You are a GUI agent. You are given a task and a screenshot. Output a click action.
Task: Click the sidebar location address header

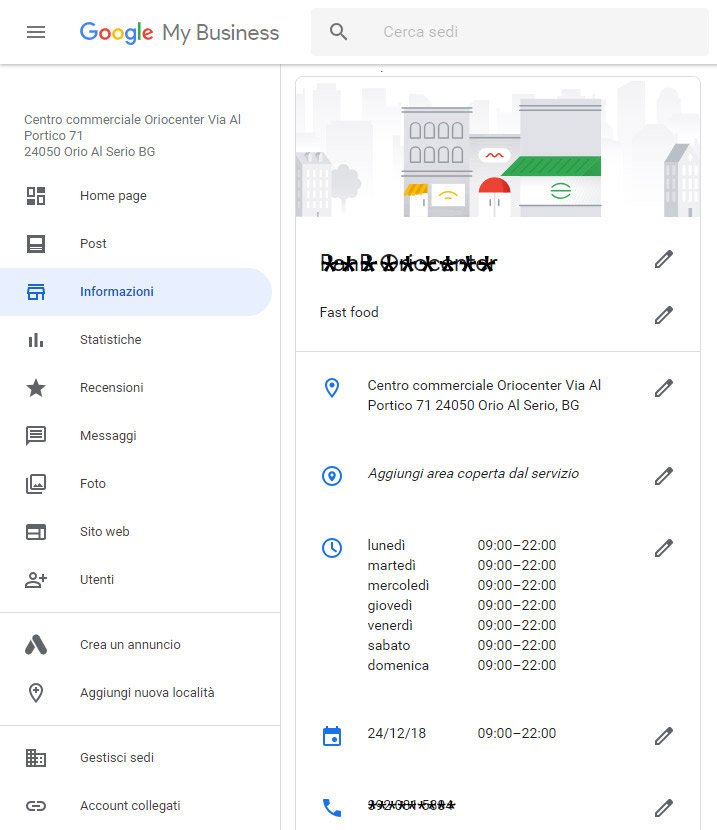132,136
